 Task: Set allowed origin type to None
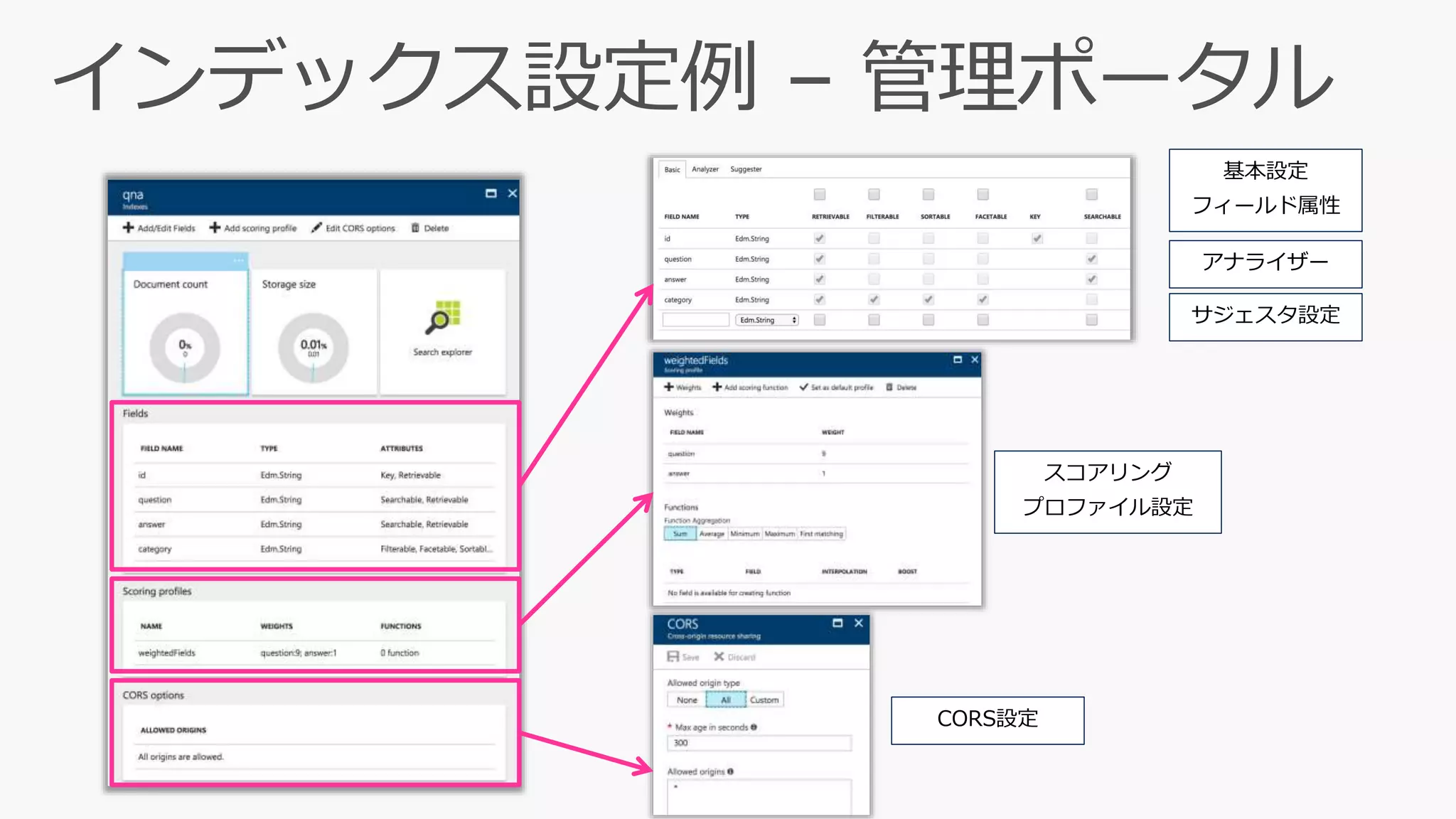(x=687, y=700)
